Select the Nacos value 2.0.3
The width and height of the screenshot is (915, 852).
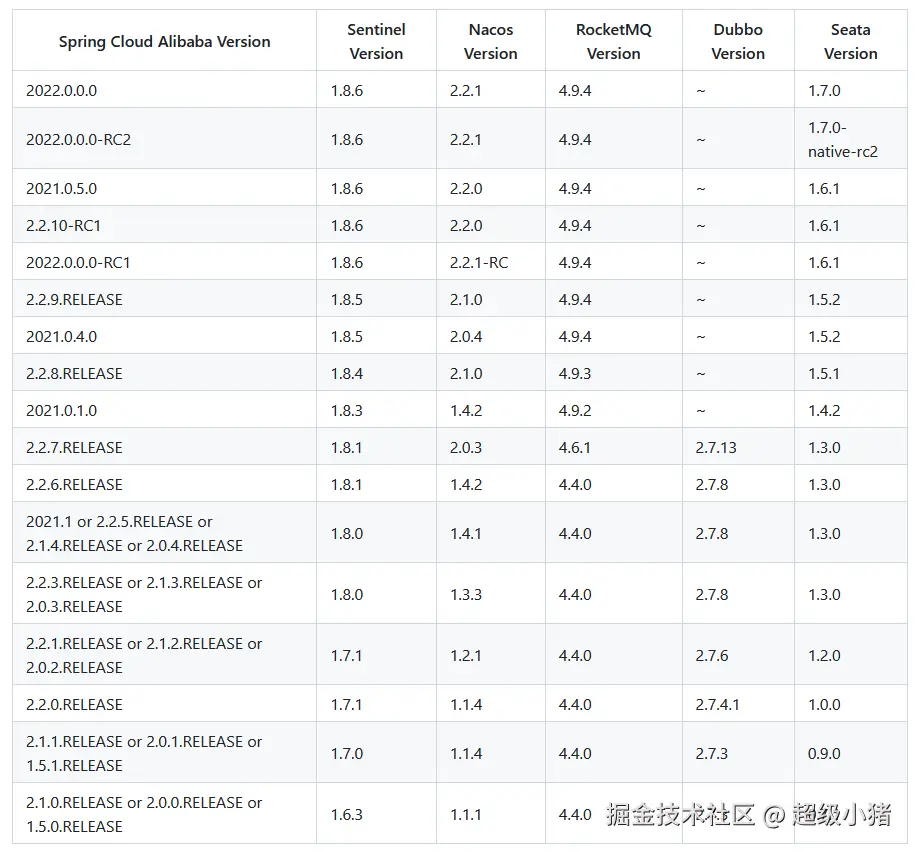[466, 448]
